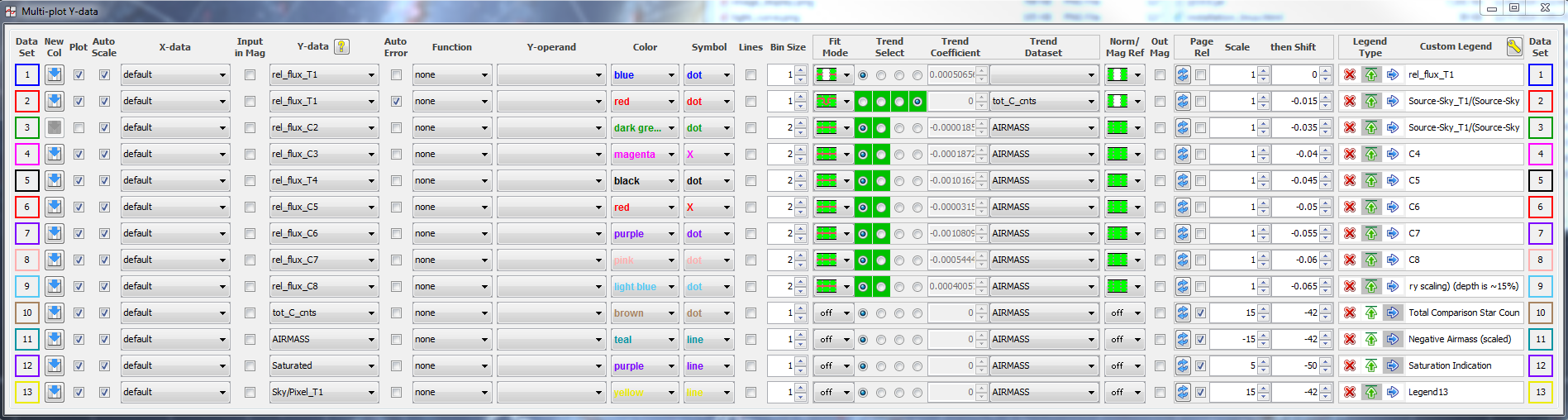
Task: Select red X no-legend icon for row 11
Action: point(1350,339)
